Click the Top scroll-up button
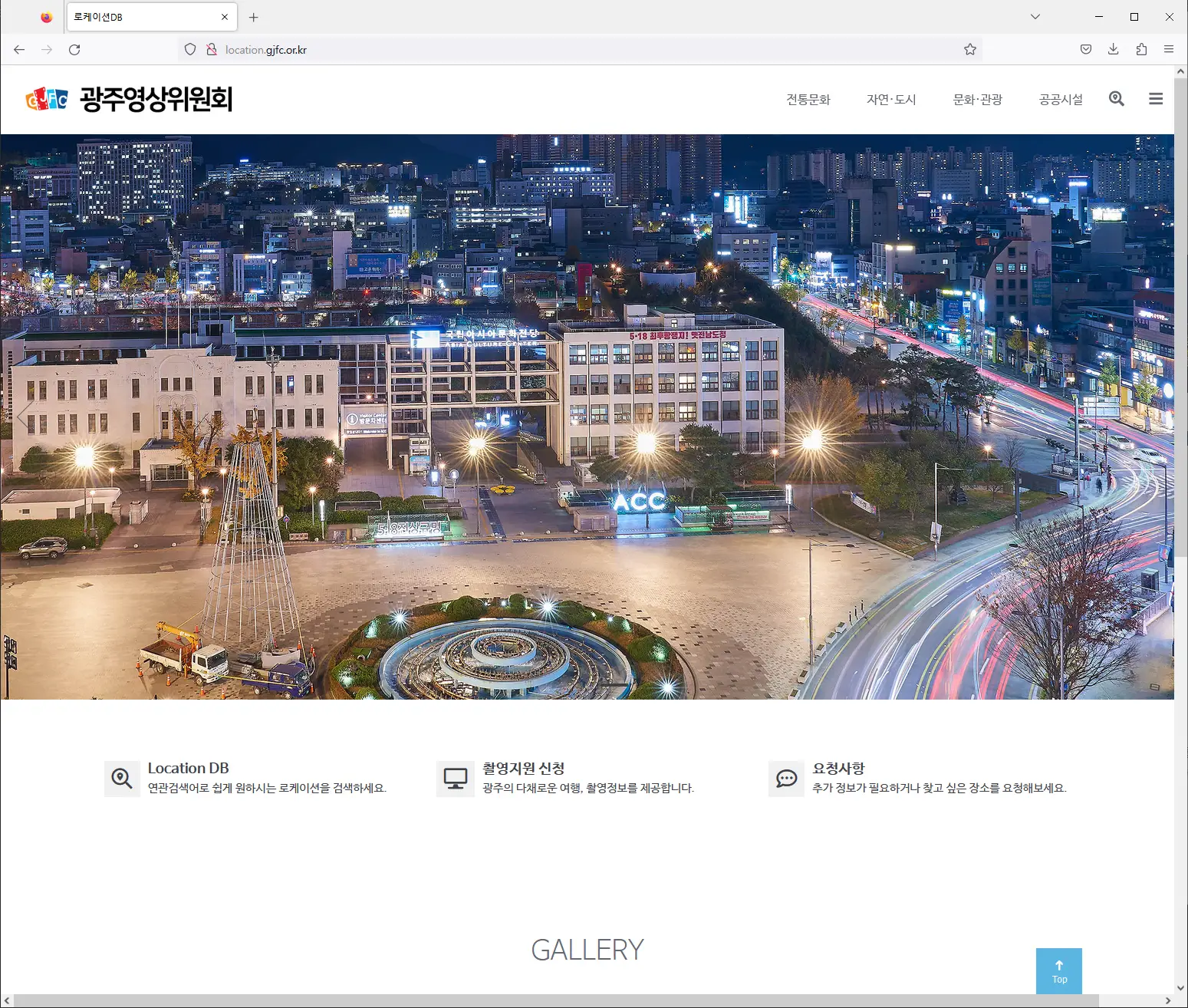 pyautogui.click(x=1058, y=971)
